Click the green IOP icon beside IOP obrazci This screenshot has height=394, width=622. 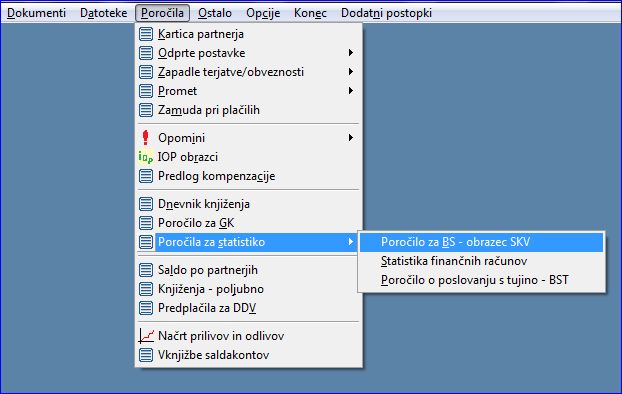tap(146, 157)
